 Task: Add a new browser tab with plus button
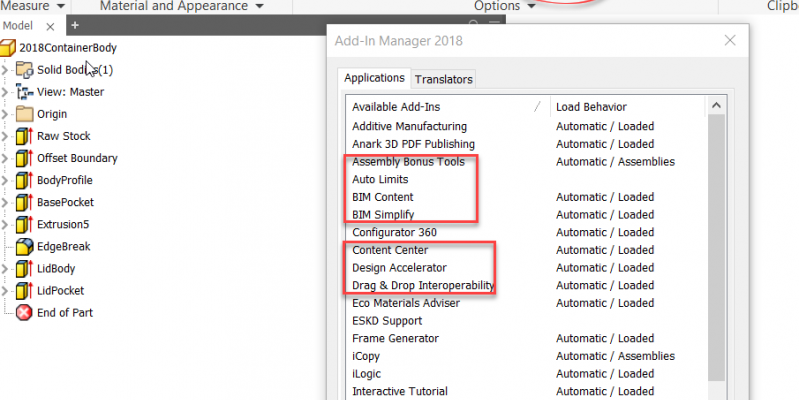pos(75,26)
